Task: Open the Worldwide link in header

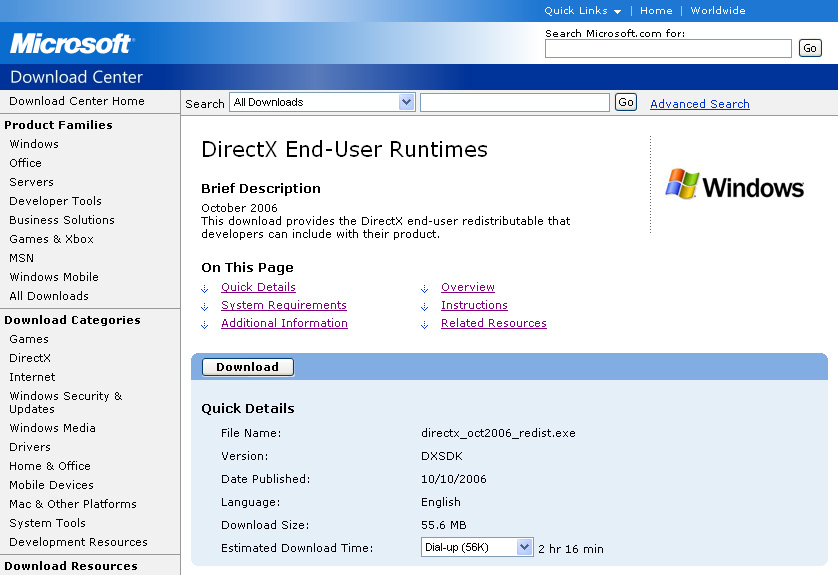Action: 718,11
